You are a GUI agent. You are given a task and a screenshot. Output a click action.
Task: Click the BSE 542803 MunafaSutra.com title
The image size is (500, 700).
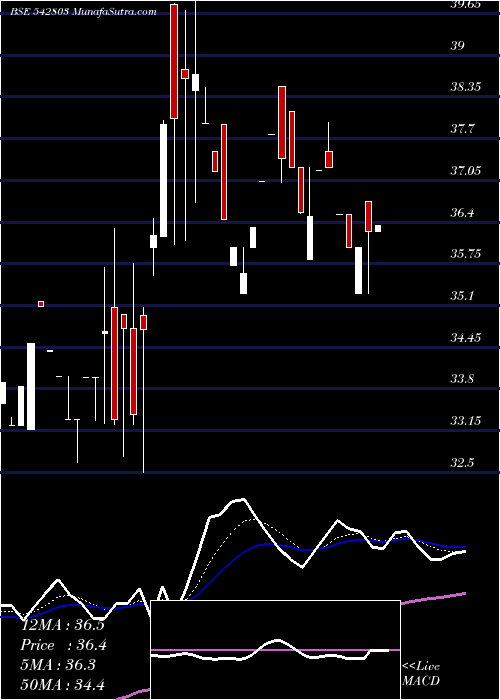(x=83, y=12)
